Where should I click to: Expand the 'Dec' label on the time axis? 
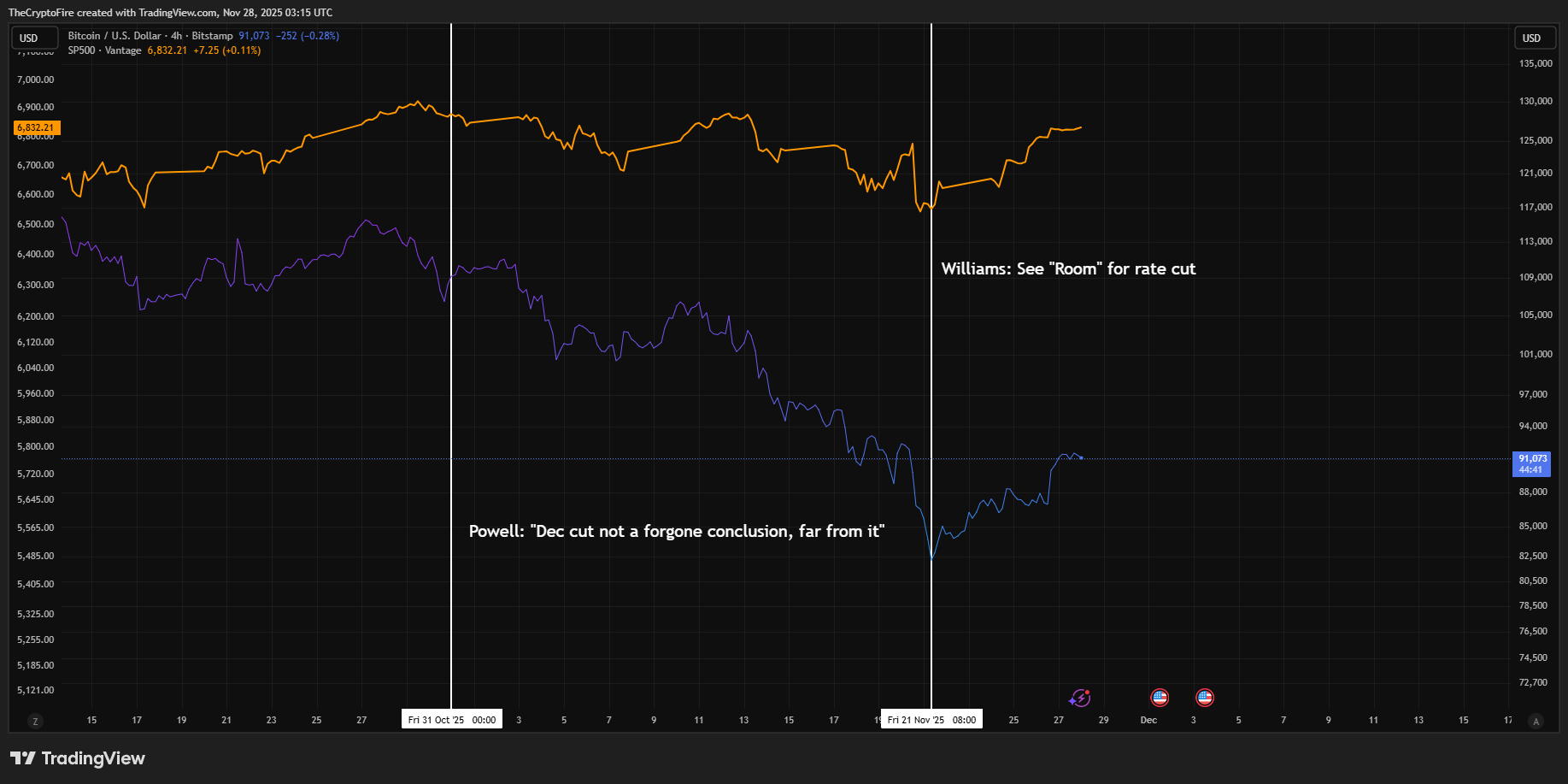pos(1148,720)
